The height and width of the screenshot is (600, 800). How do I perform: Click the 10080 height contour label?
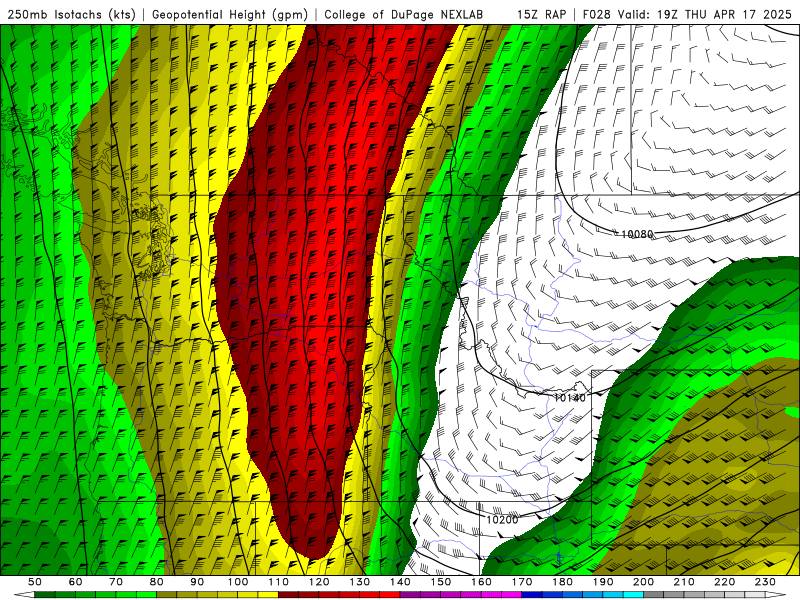(x=637, y=234)
